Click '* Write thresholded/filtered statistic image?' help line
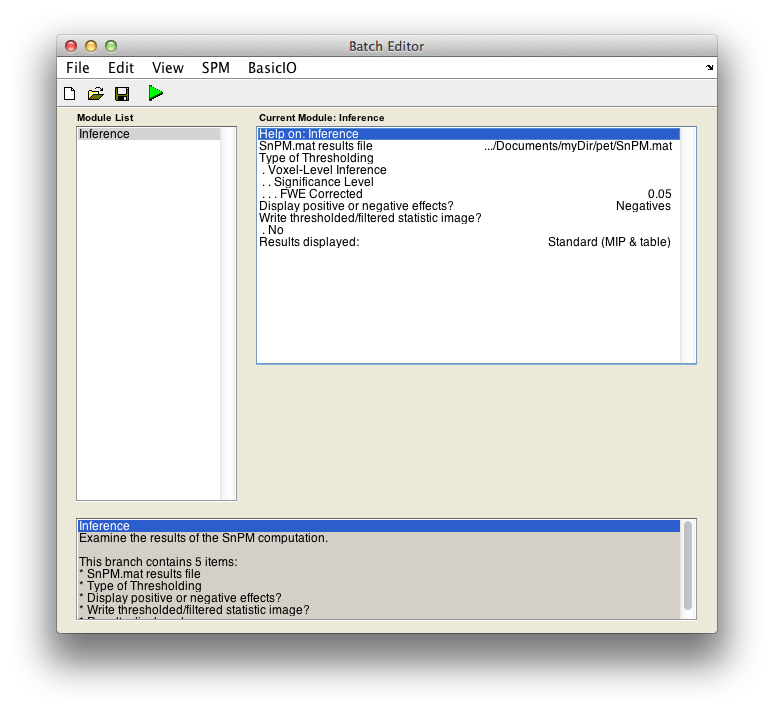 point(194,610)
